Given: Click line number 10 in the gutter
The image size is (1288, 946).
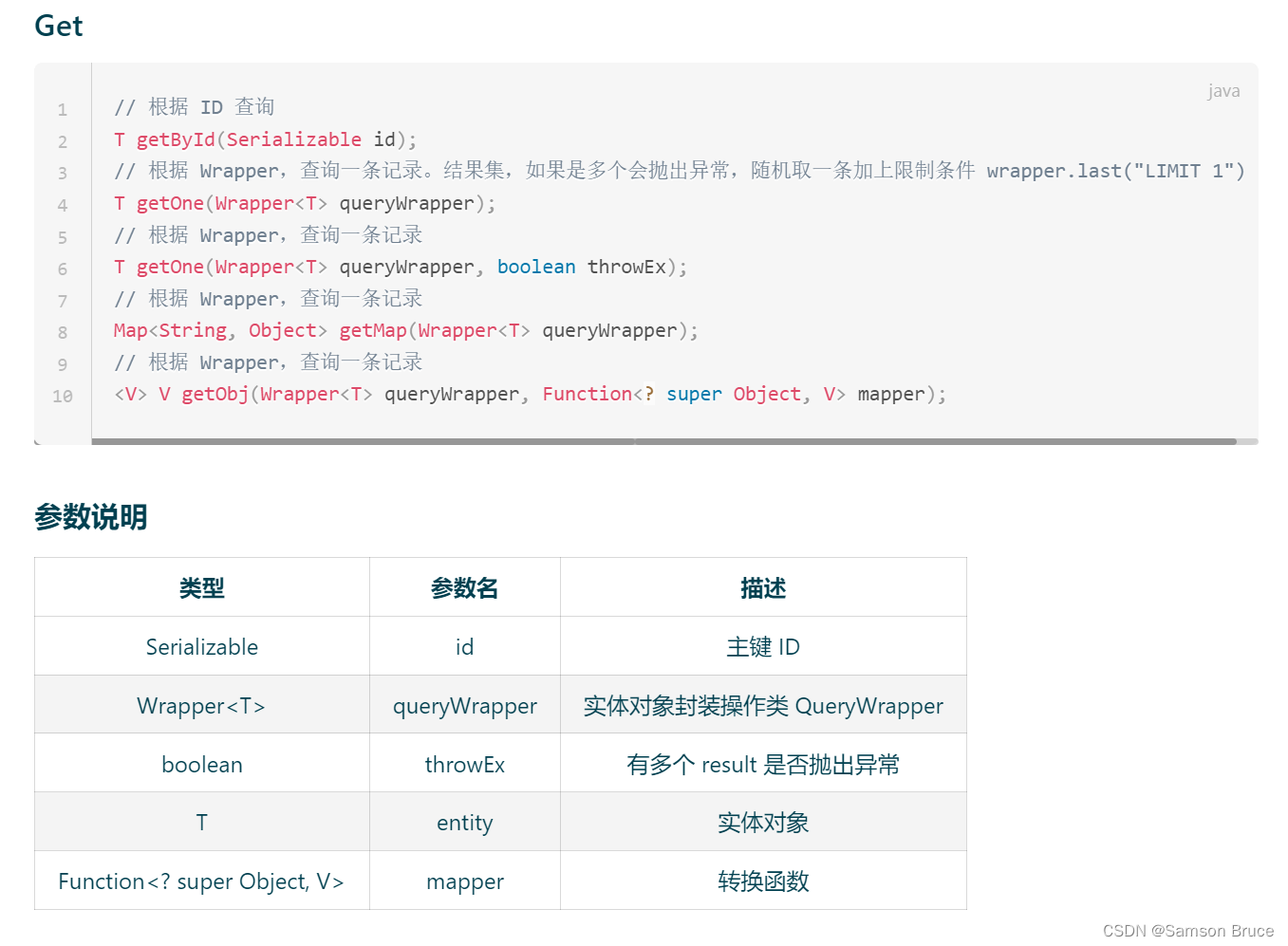Looking at the screenshot, I should (x=63, y=397).
